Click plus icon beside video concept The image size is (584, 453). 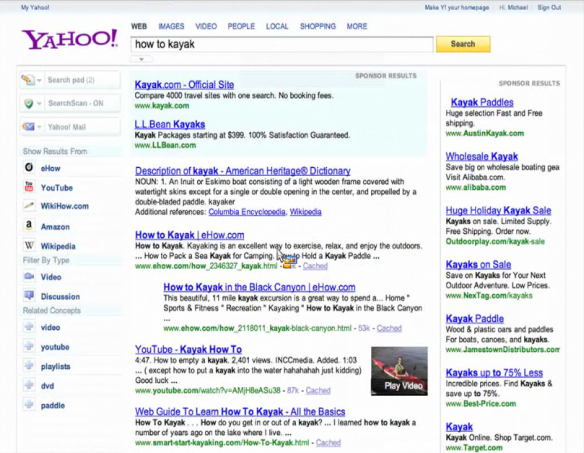(29, 327)
